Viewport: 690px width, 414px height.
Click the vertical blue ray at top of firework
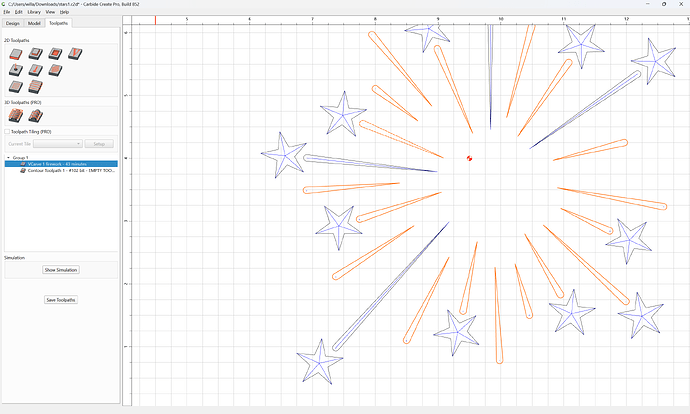tap(490, 77)
